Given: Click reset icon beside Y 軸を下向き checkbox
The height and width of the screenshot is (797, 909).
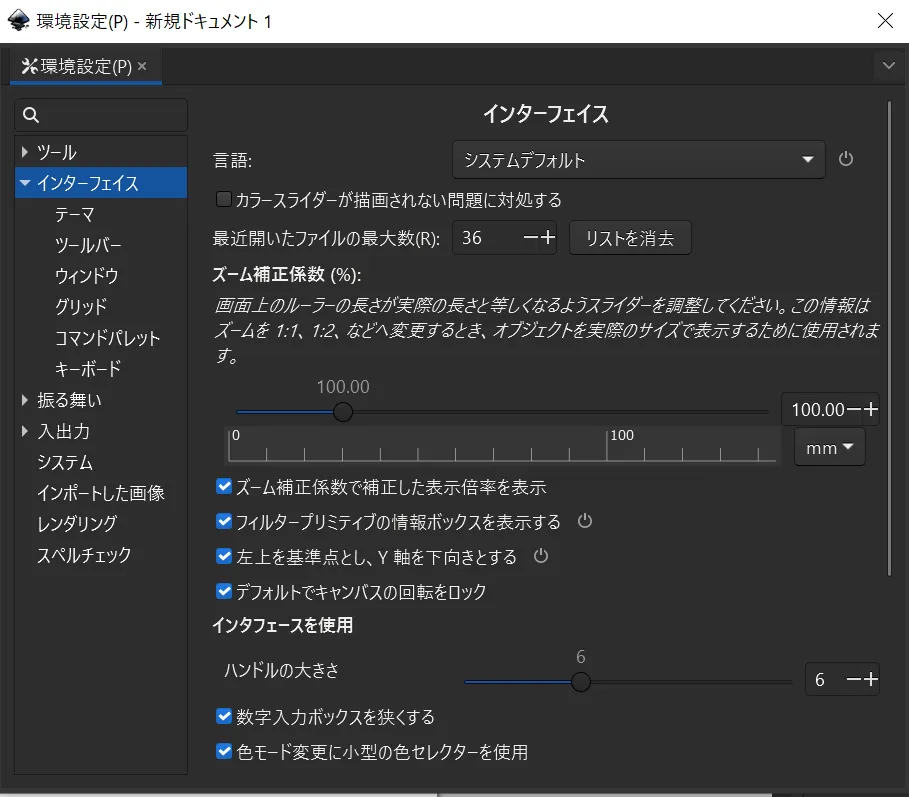Looking at the screenshot, I should point(541,556).
